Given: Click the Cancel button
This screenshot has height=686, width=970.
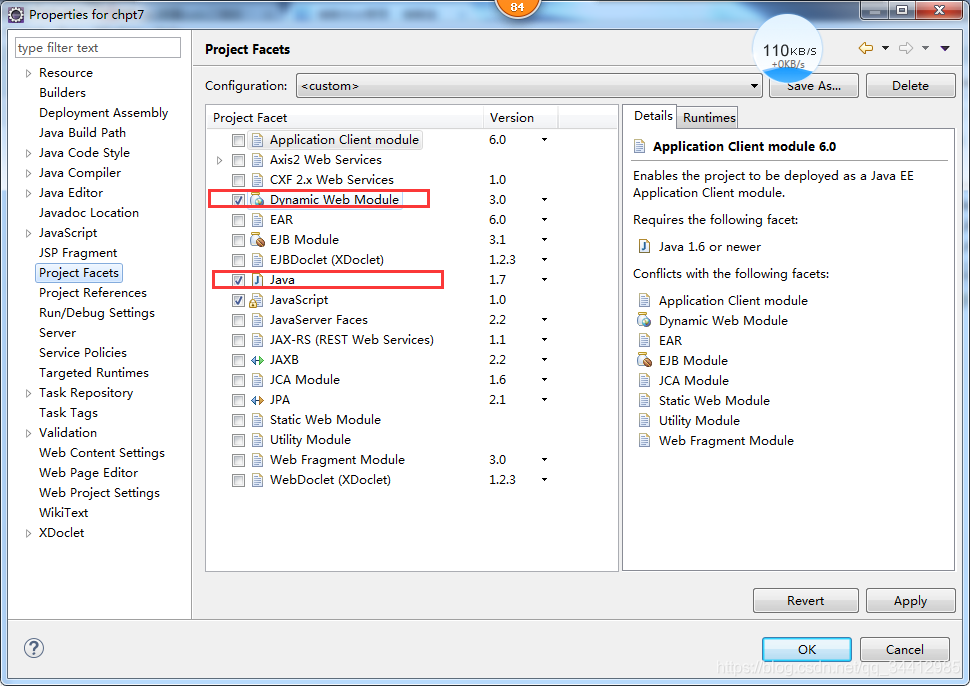Looking at the screenshot, I should 904,649.
